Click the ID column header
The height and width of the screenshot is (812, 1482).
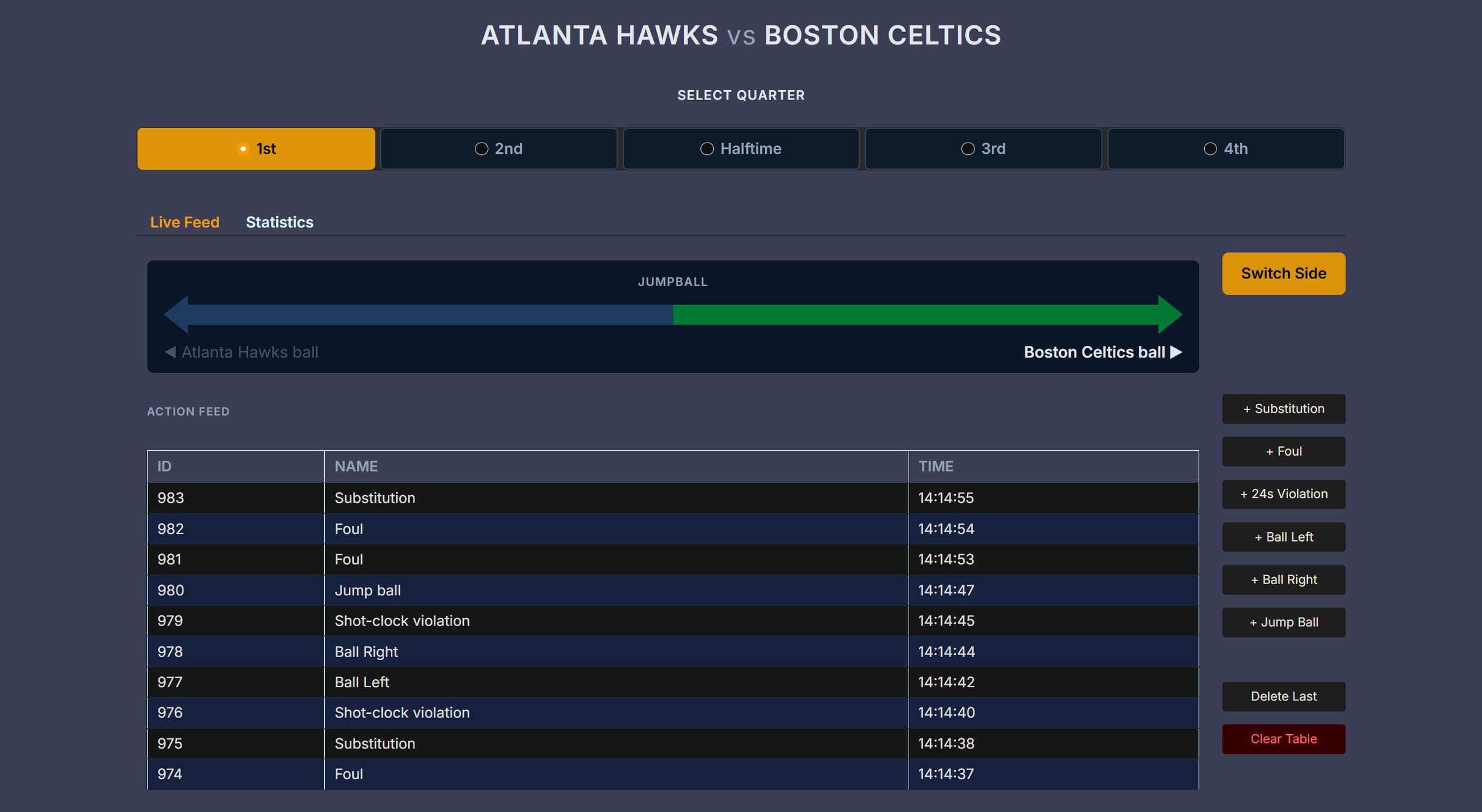(236, 466)
